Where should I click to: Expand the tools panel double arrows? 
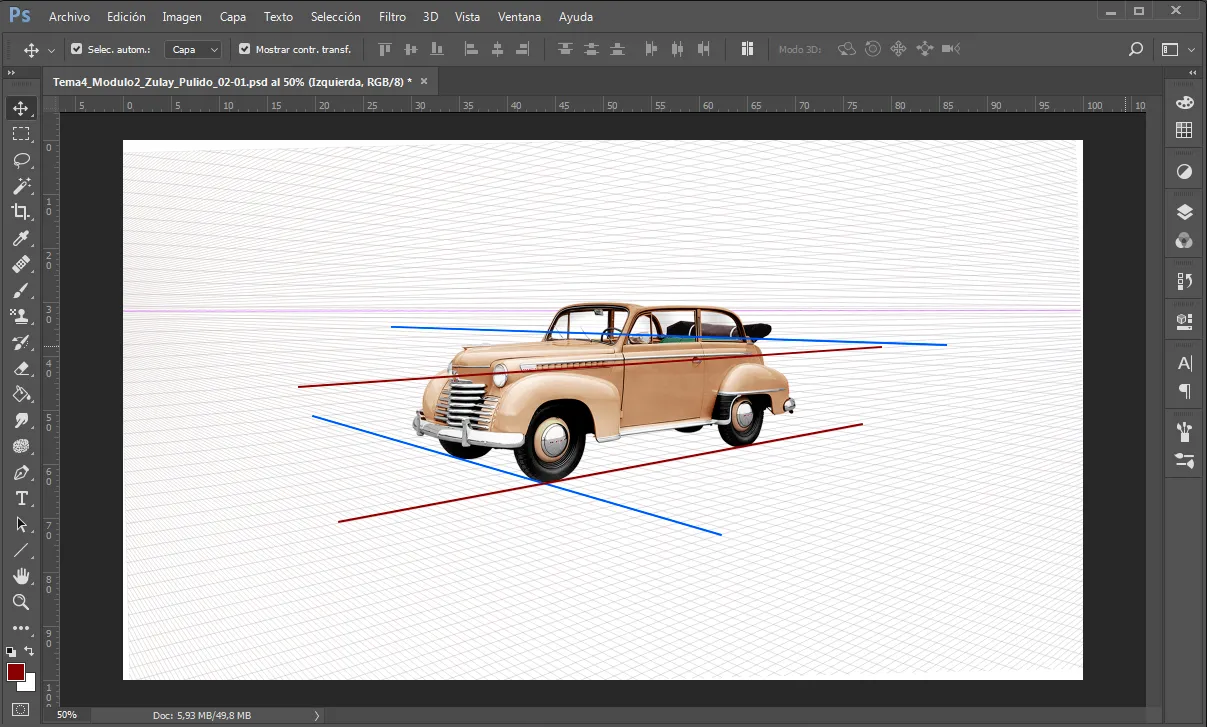(11, 74)
